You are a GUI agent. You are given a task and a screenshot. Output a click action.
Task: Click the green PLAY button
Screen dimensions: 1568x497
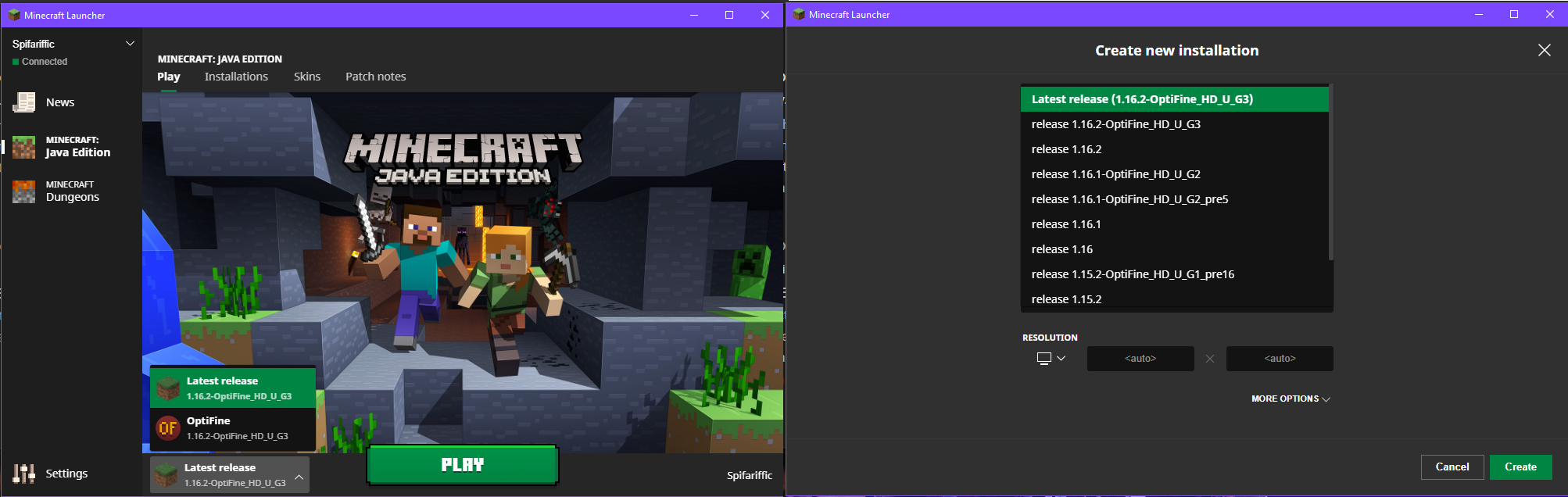[463, 465]
